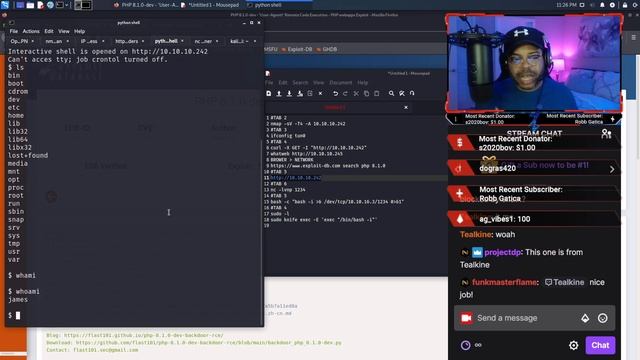Viewport: 640px width, 360px height.
Task: Close the Untitled 1 tab in Mousepad
Action: [x=406, y=107]
